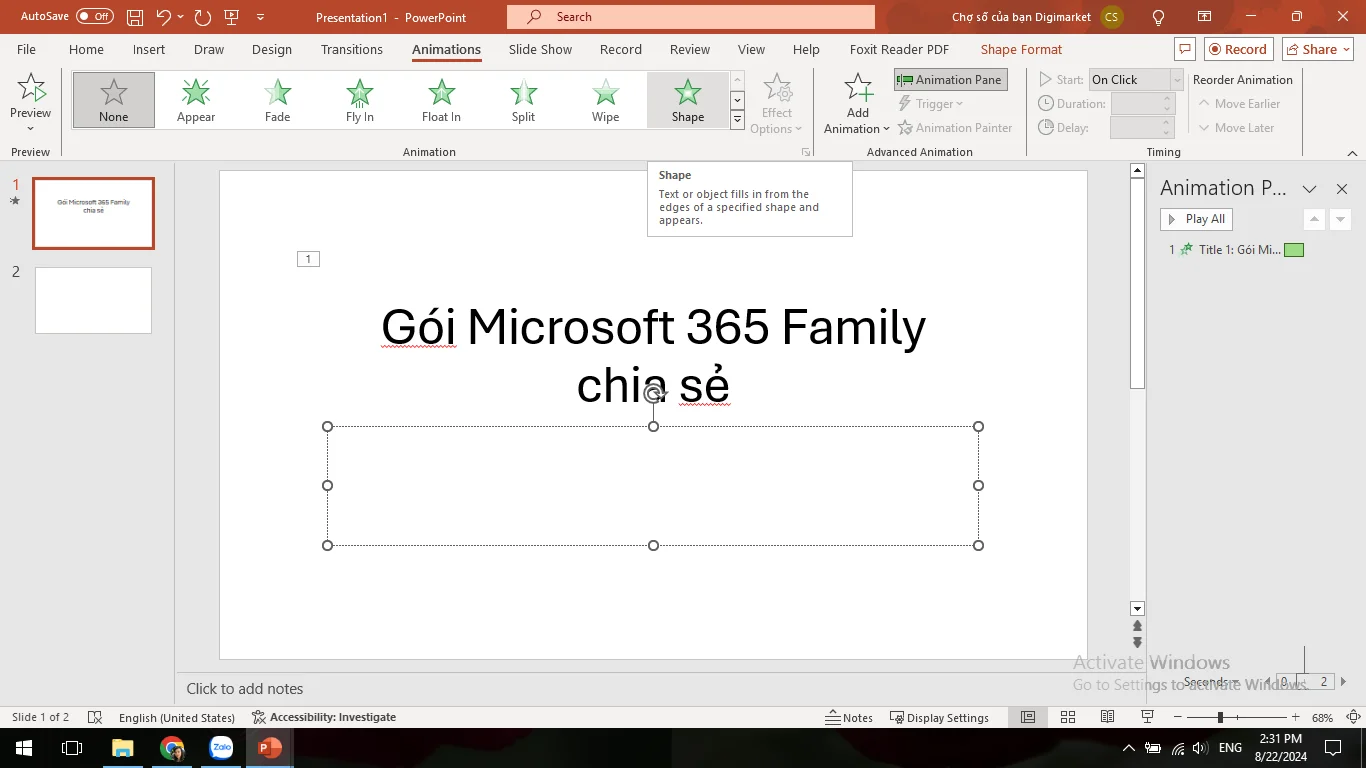Undo the last action
This screenshot has height=768, width=1366.
point(163,17)
